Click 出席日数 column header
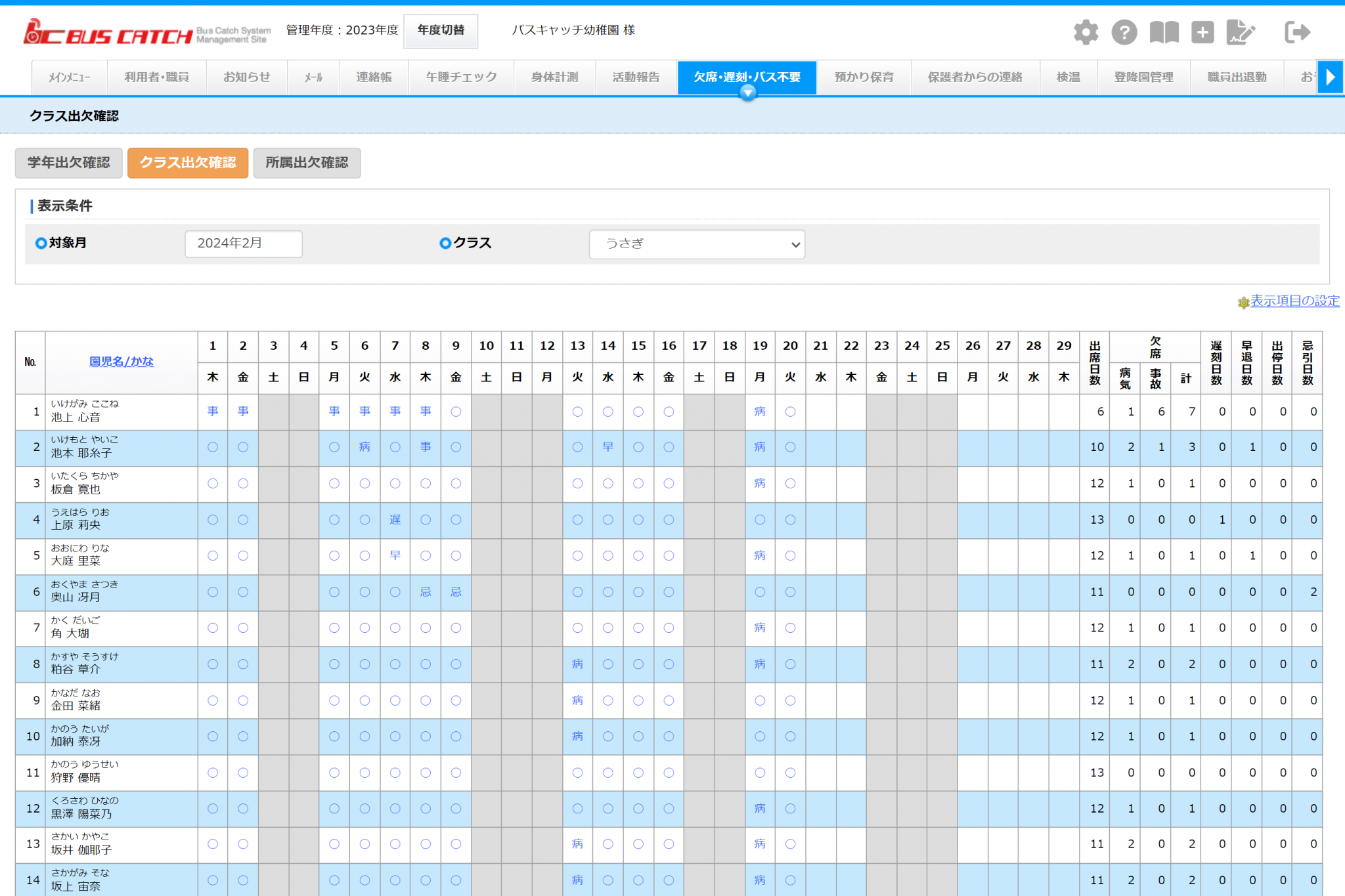The image size is (1345, 896). pos(1095,362)
